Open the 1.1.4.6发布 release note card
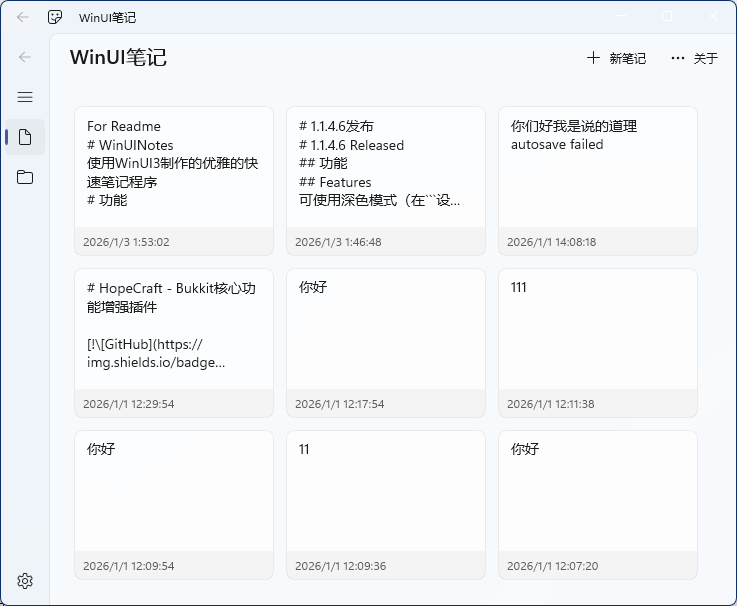 [x=385, y=167]
